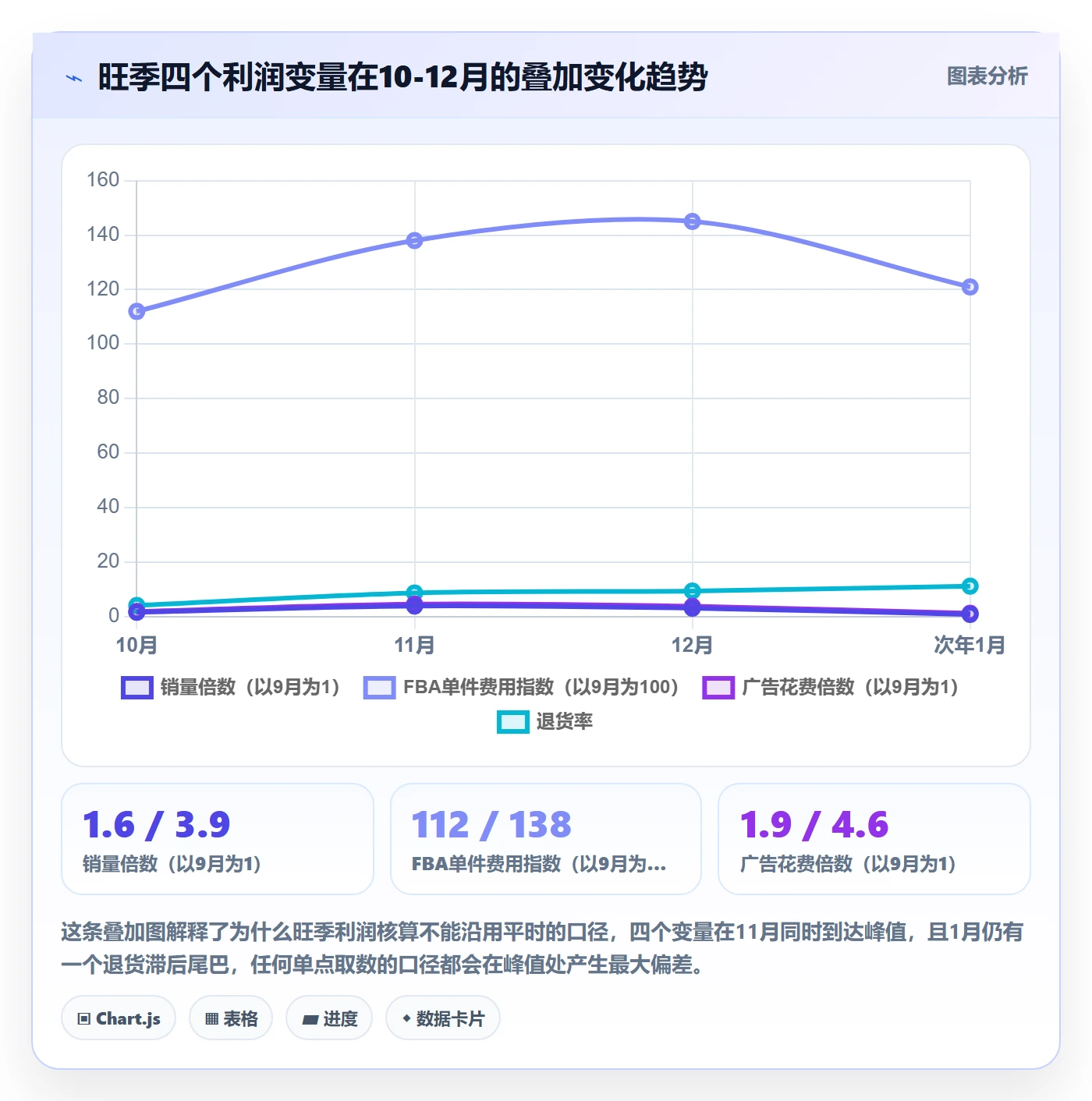1092x1101 pixels.
Task: Toggle the 退货率 legend swatch
Action: pyautogui.click(x=513, y=722)
